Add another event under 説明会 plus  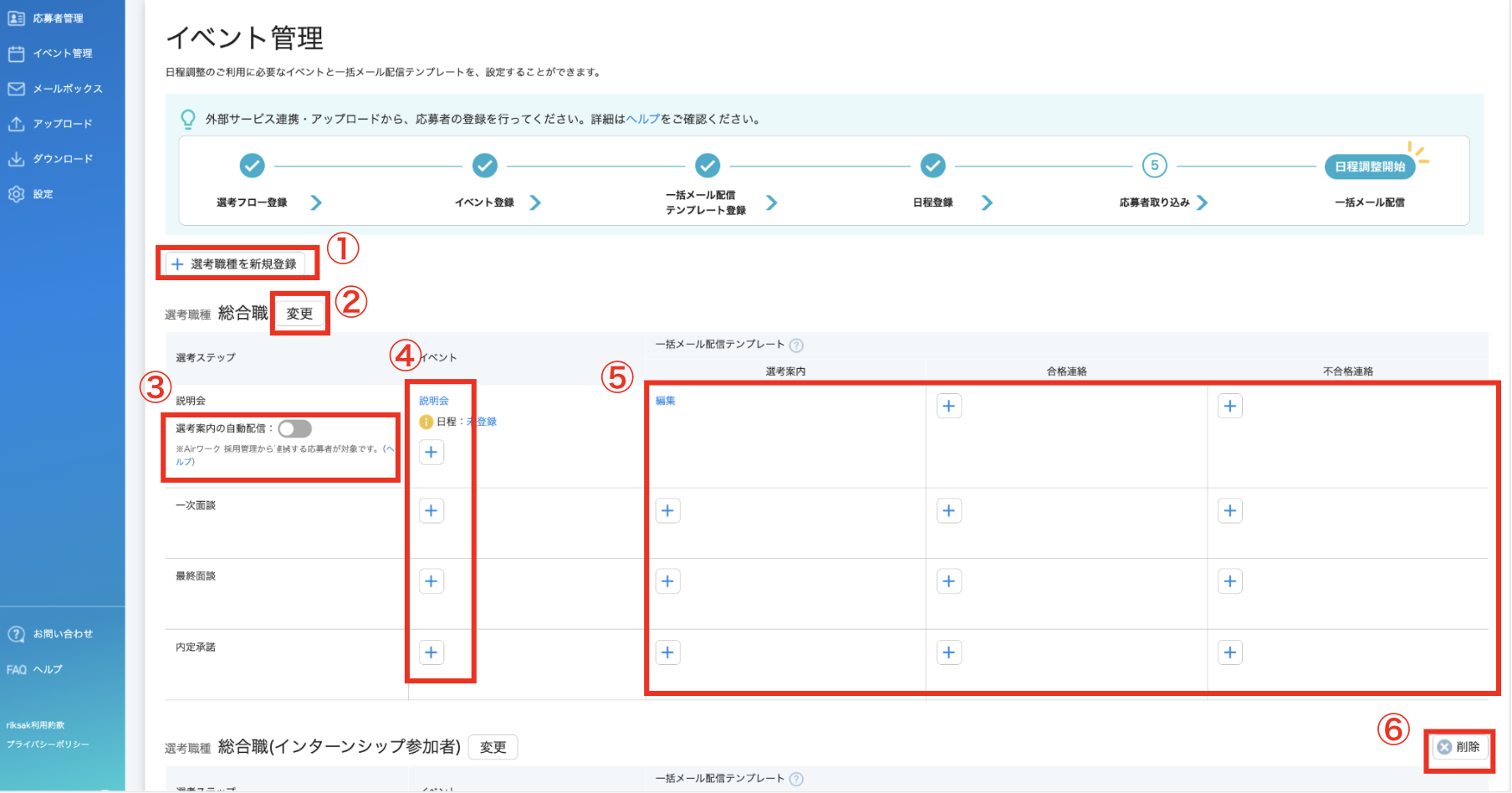tap(432, 452)
